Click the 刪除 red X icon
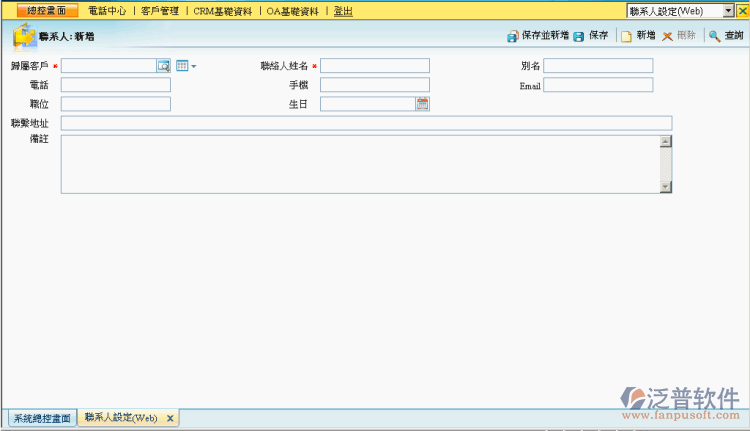The width and height of the screenshot is (750, 431). point(667,36)
